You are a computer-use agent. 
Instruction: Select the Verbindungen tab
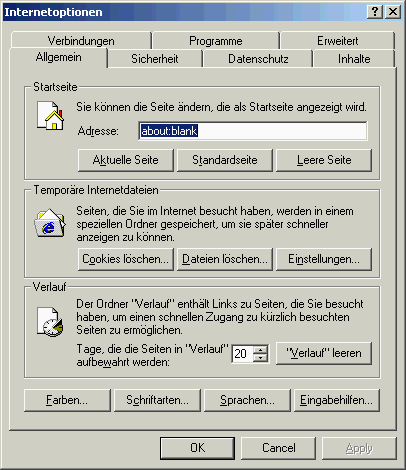[x=81, y=41]
